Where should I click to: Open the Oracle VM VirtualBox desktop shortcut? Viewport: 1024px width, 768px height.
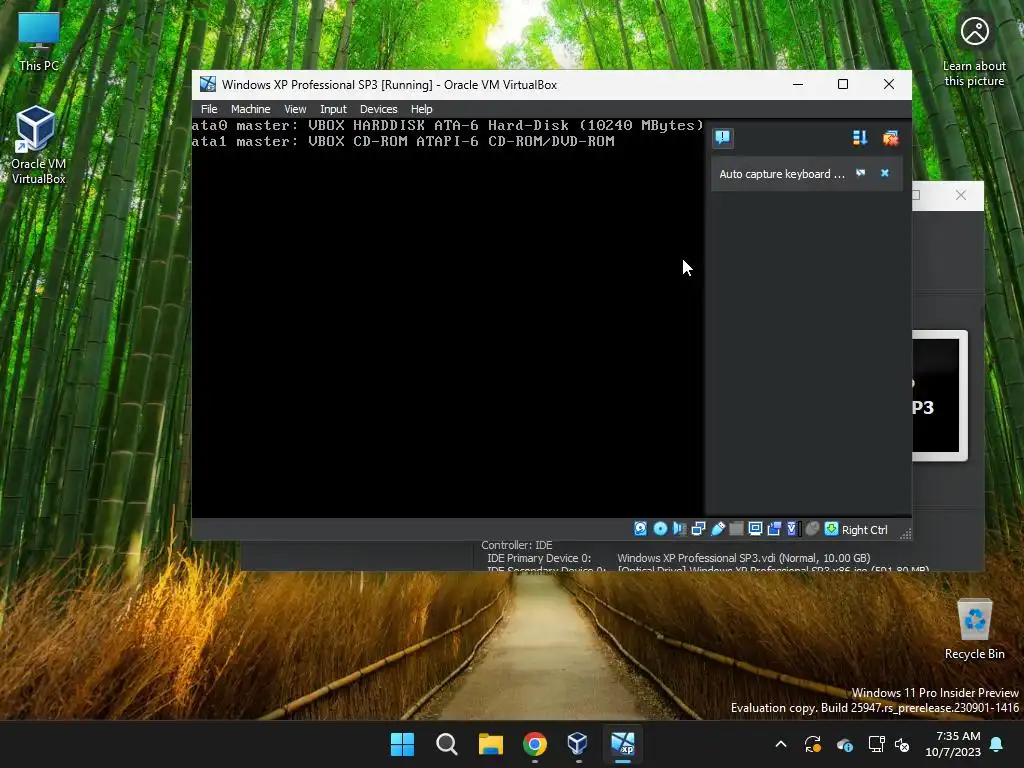point(39,145)
